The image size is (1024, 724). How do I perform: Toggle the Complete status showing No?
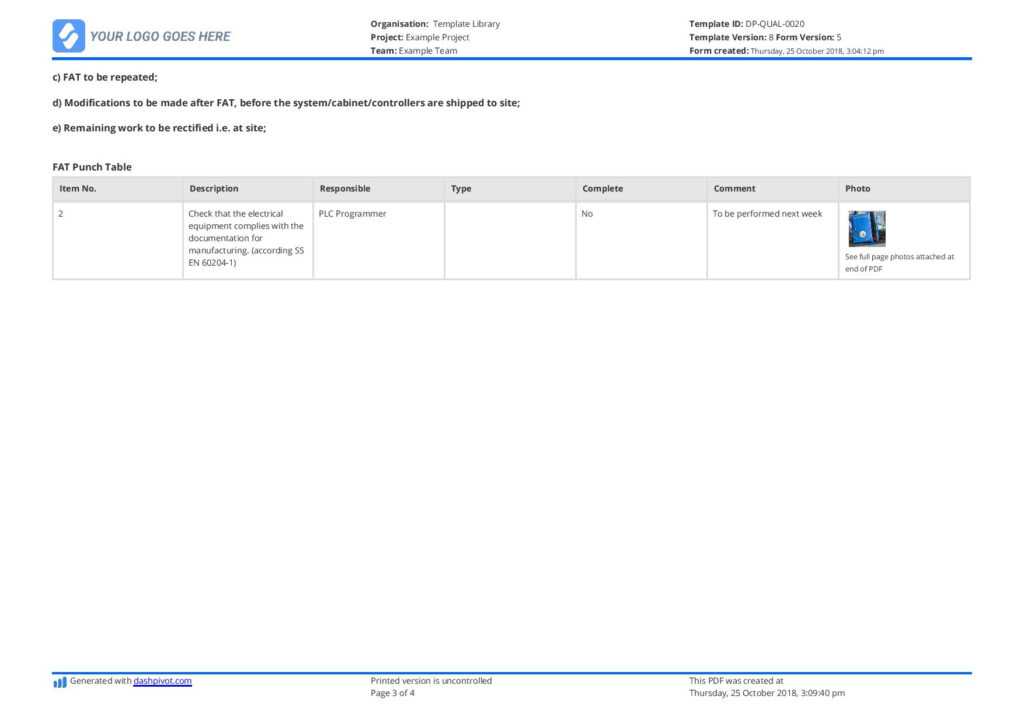click(587, 213)
